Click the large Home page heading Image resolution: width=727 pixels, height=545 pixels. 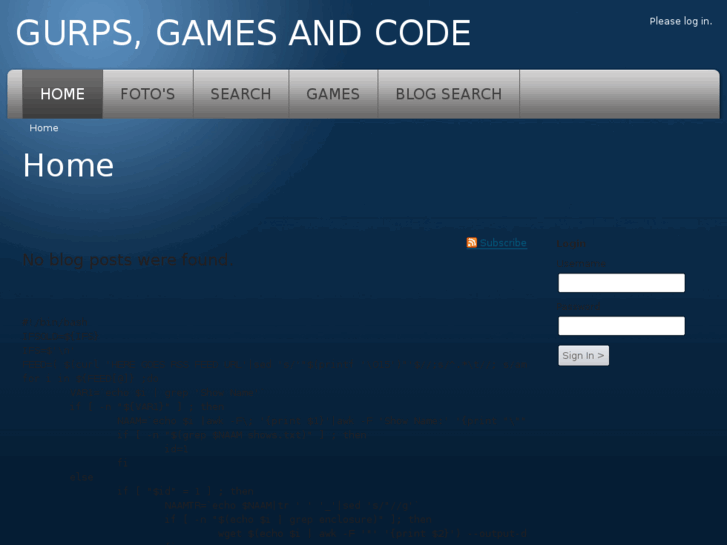click(x=68, y=166)
